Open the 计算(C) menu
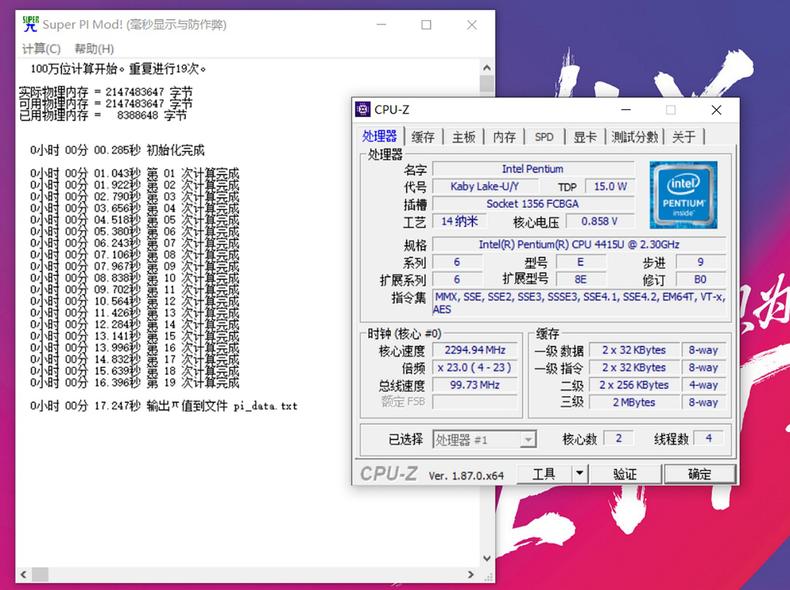Image resolution: width=790 pixels, height=590 pixels. [41, 48]
